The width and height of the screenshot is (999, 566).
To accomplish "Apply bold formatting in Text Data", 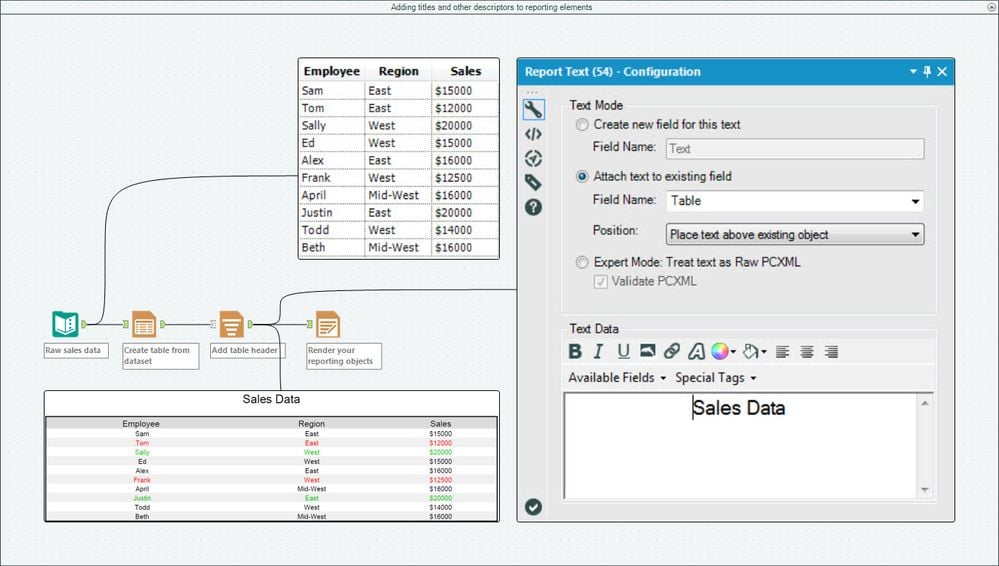I will point(575,351).
